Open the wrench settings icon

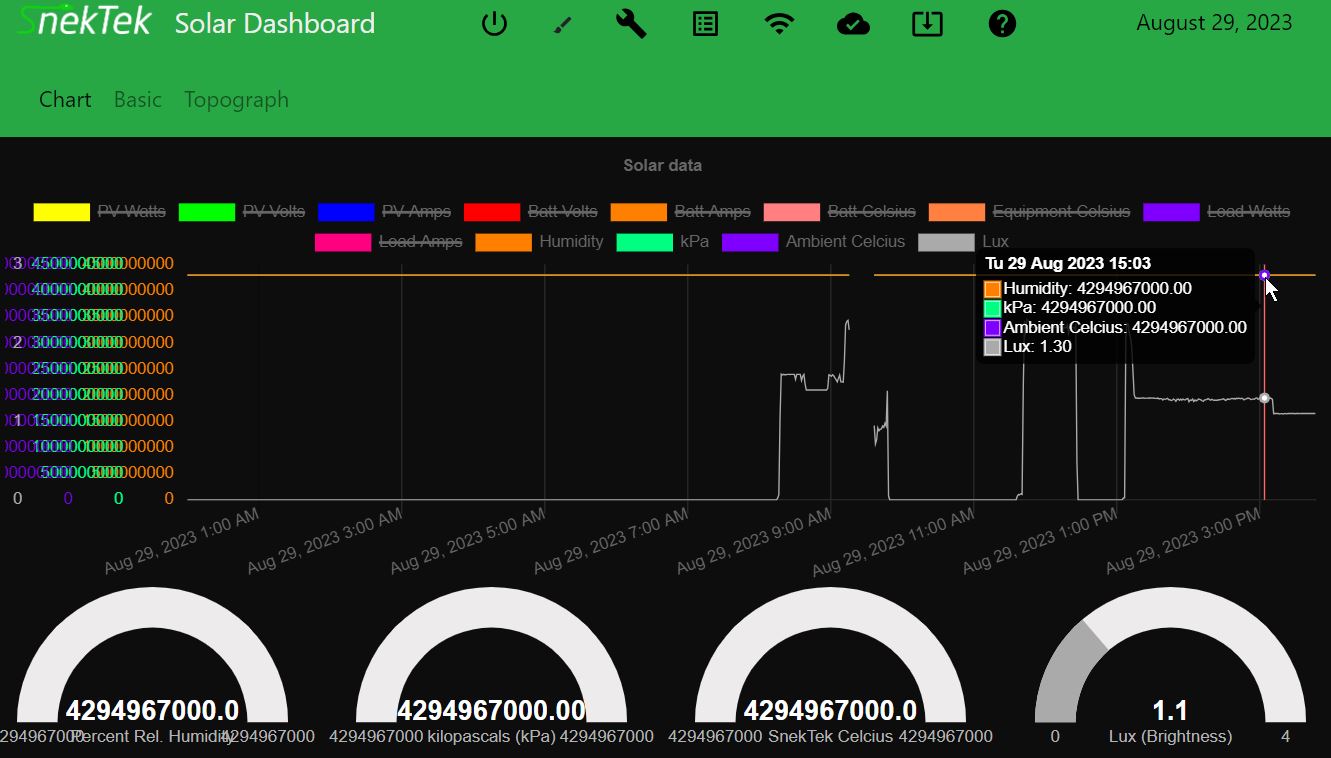631,24
